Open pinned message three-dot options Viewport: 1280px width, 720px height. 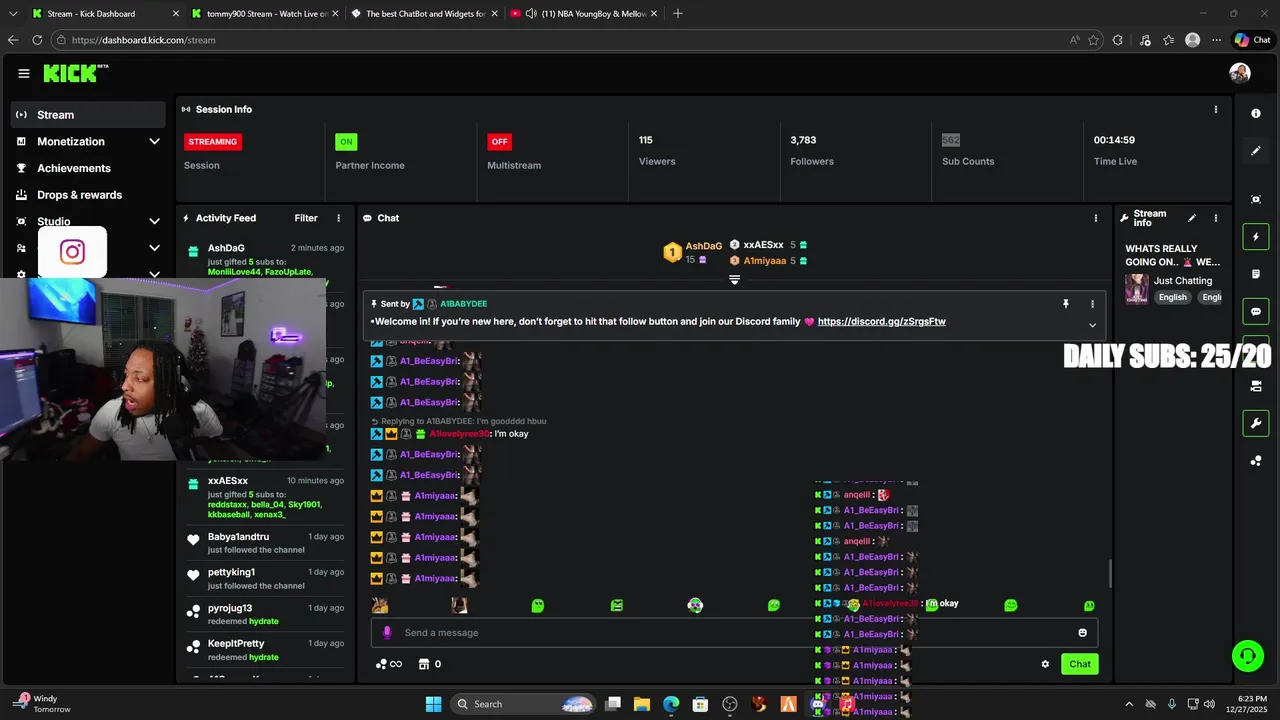click(x=1092, y=304)
